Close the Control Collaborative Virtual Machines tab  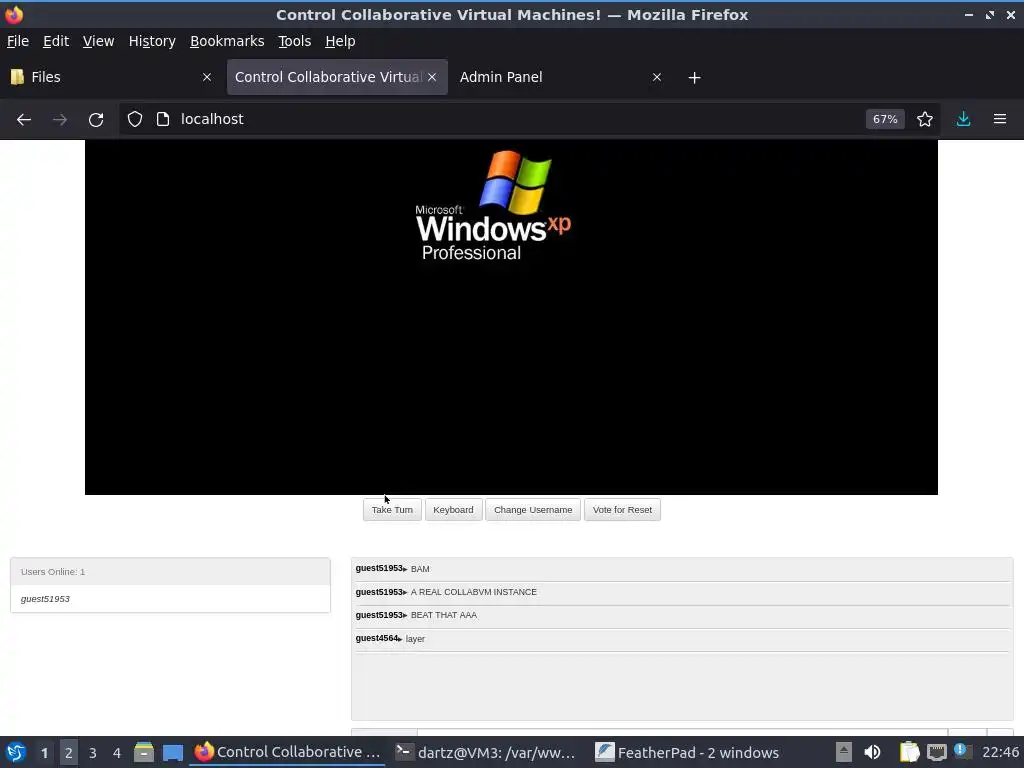point(432,77)
